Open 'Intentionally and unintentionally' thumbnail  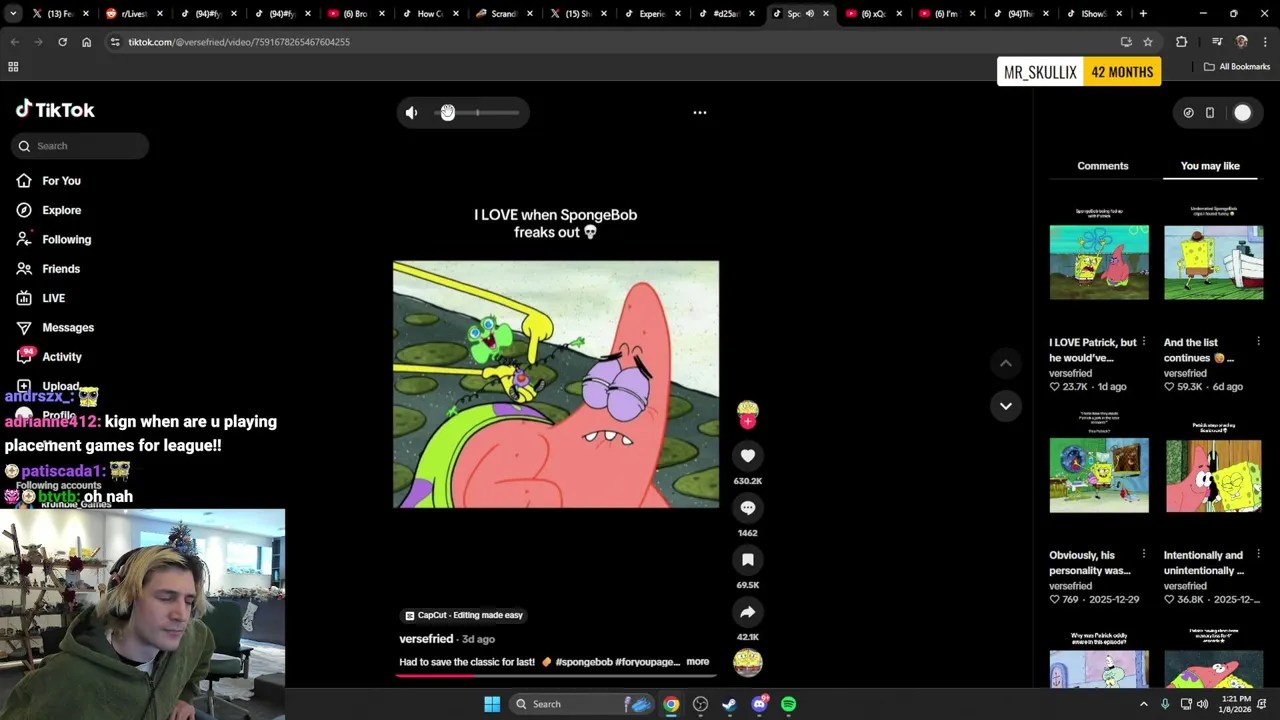[1213, 475]
